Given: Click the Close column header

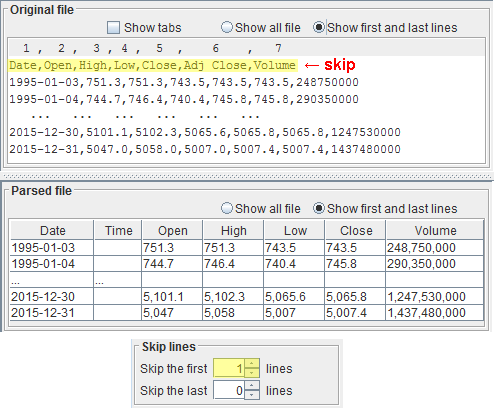Looking at the screenshot, I should [x=355, y=230].
